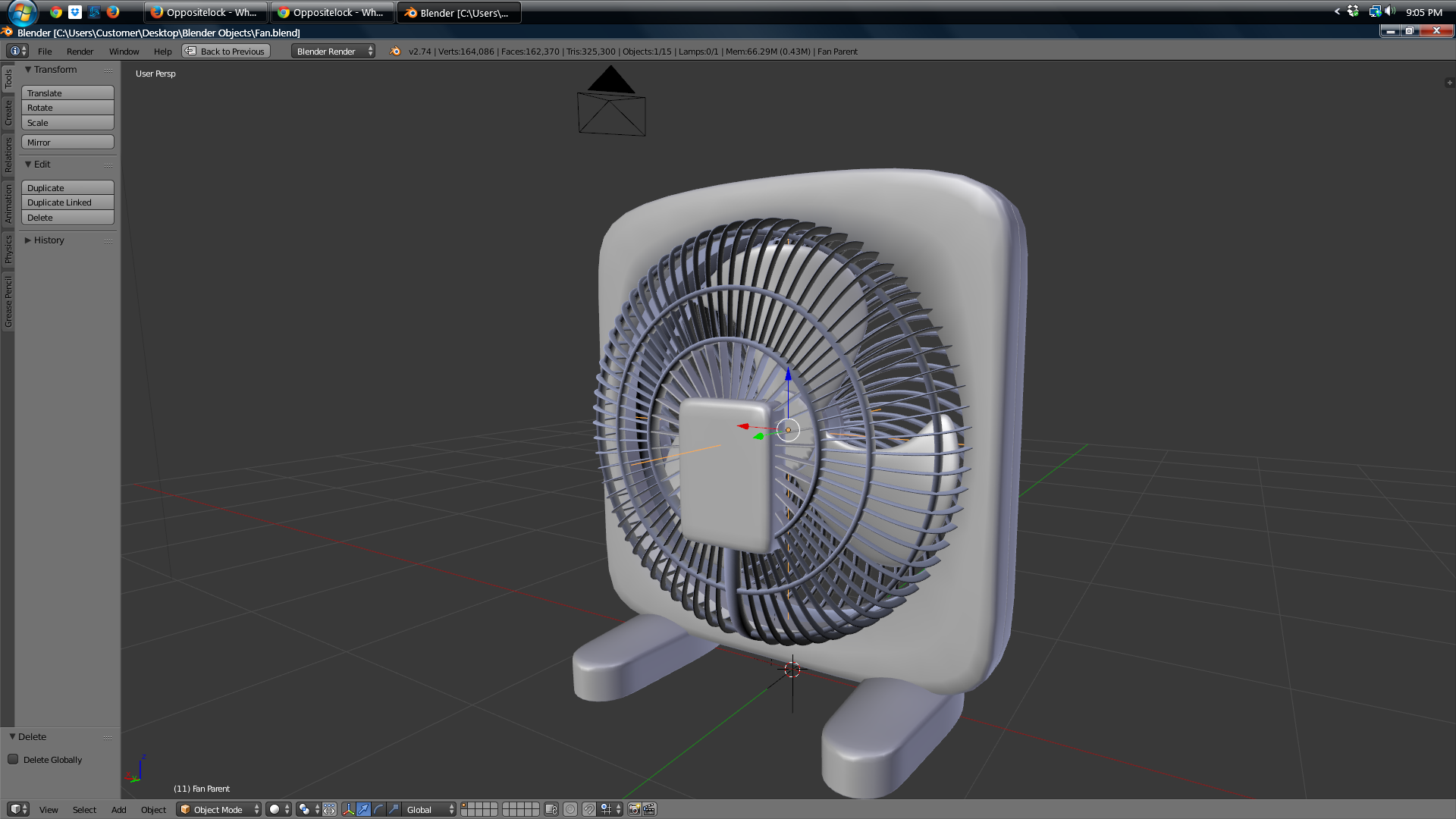Toggle lock camera and layers to scene

551,809
